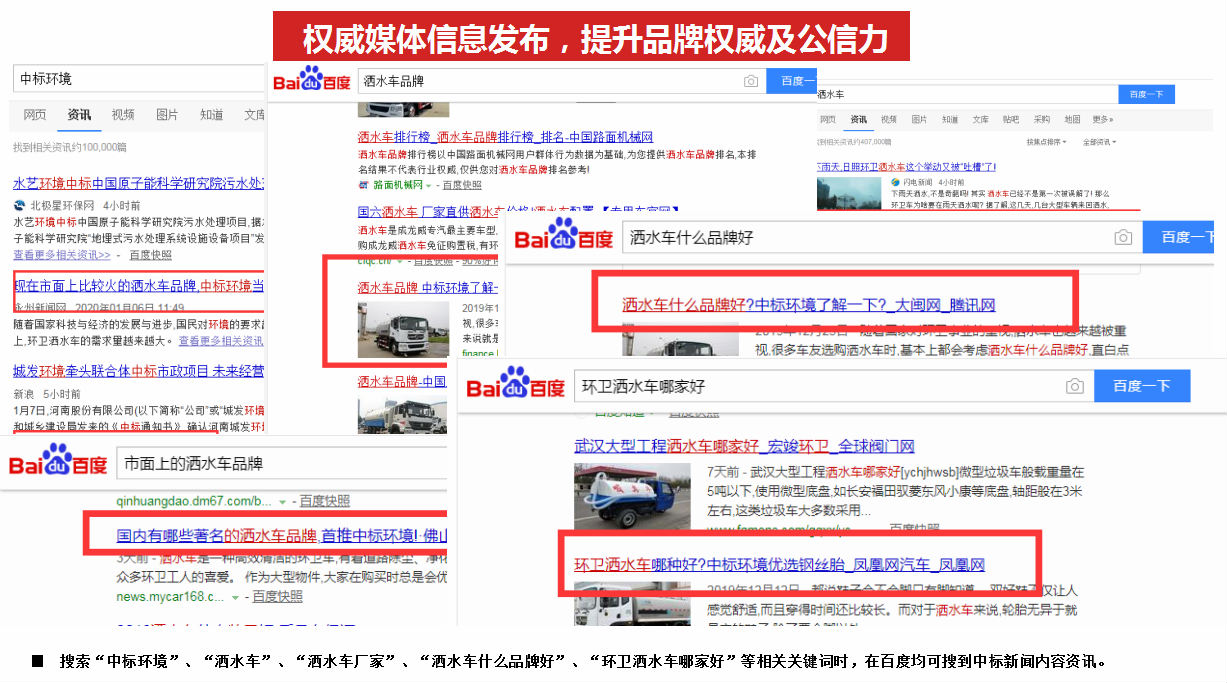
Task: Open truck thumbnail under 洒水车品牌 中标环境了解 result
Action: 404,330
